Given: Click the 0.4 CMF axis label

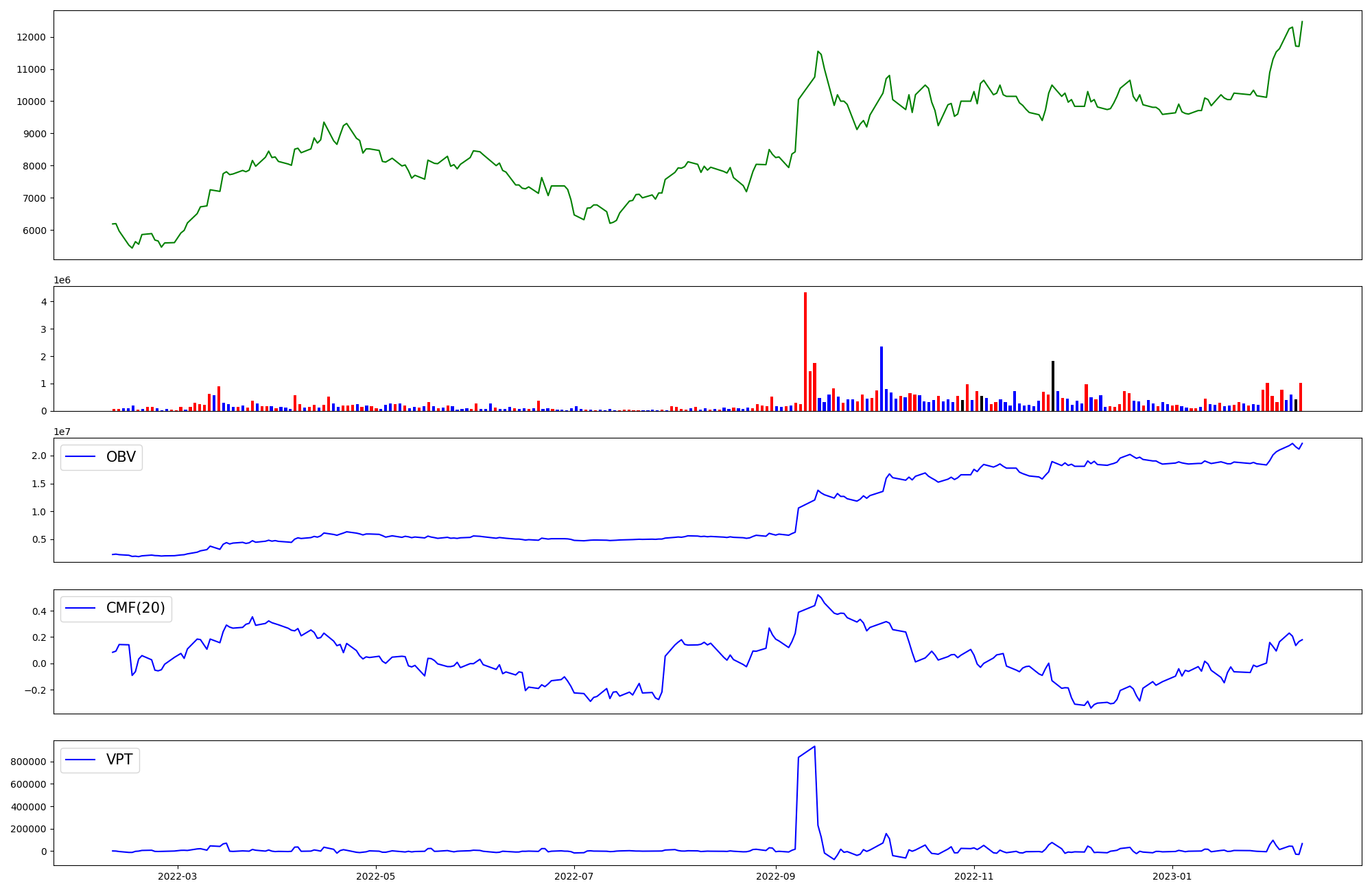Looking at the screenshot, I should point(38,611).
